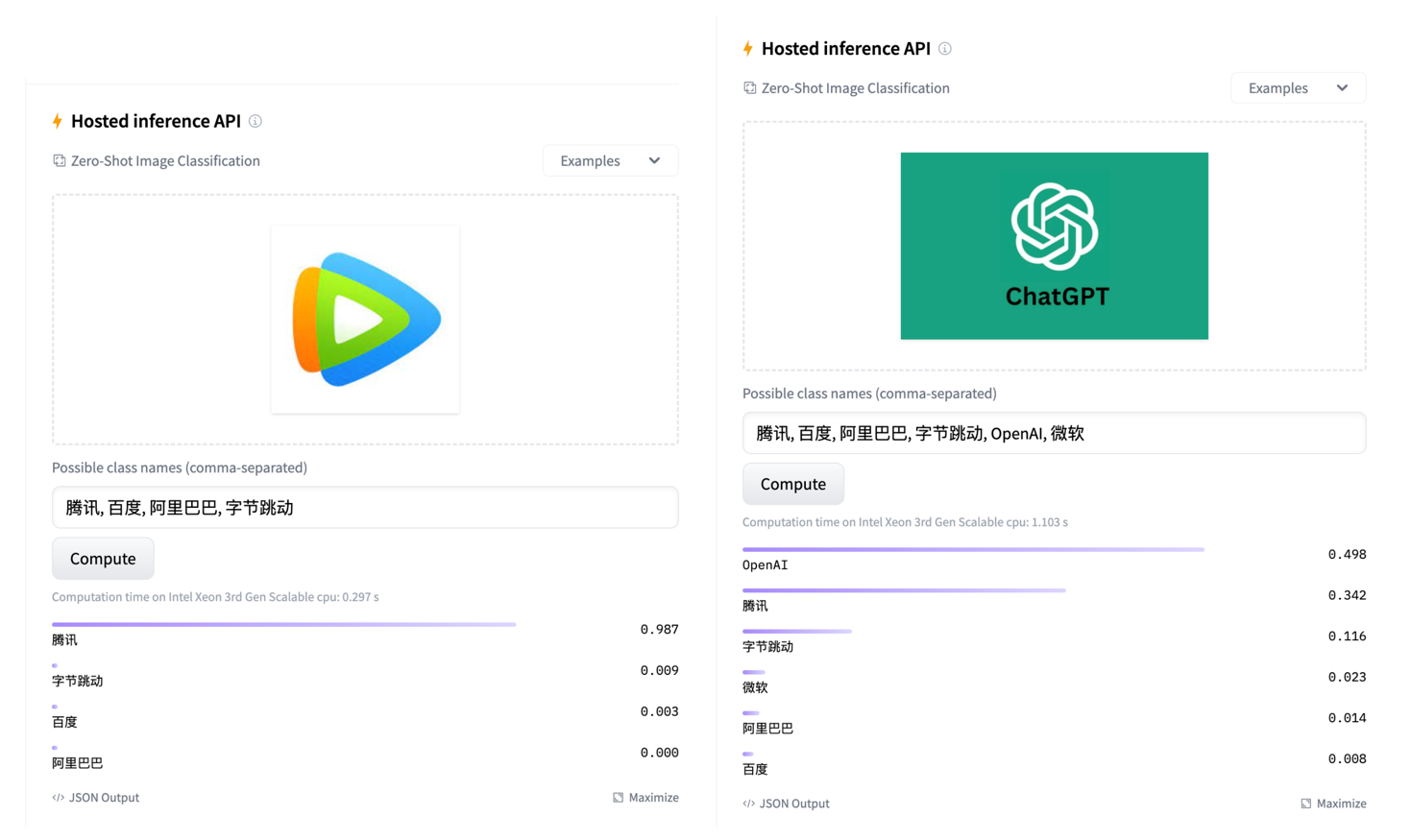Click the 腾讯 0.987 score bar
Image resolution: width=1411 pixels, height=840 pixels.
point(283,625)
